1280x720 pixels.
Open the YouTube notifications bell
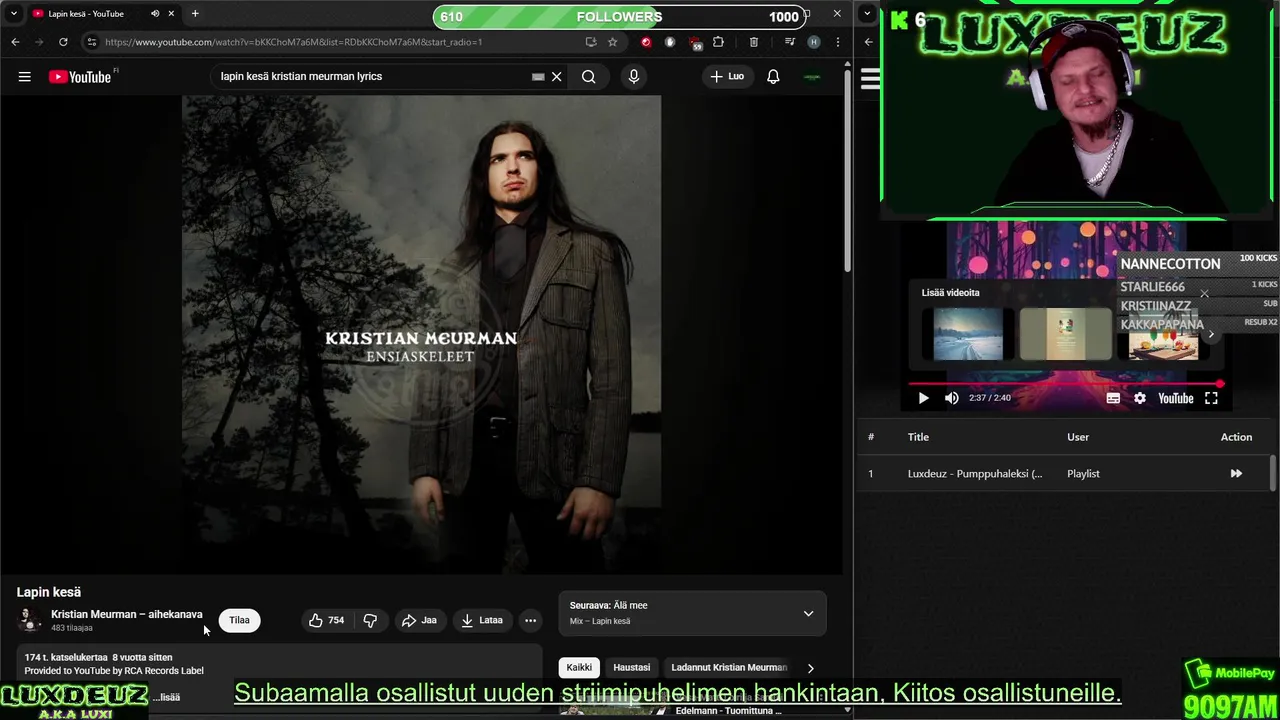click(x=773, y=76)
